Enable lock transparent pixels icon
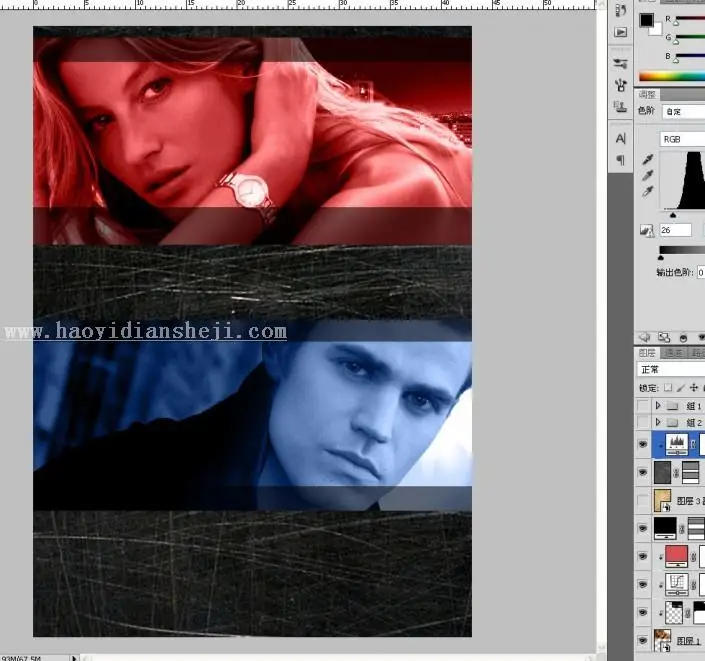Screen dimensions: 705x661 point(669,388)
